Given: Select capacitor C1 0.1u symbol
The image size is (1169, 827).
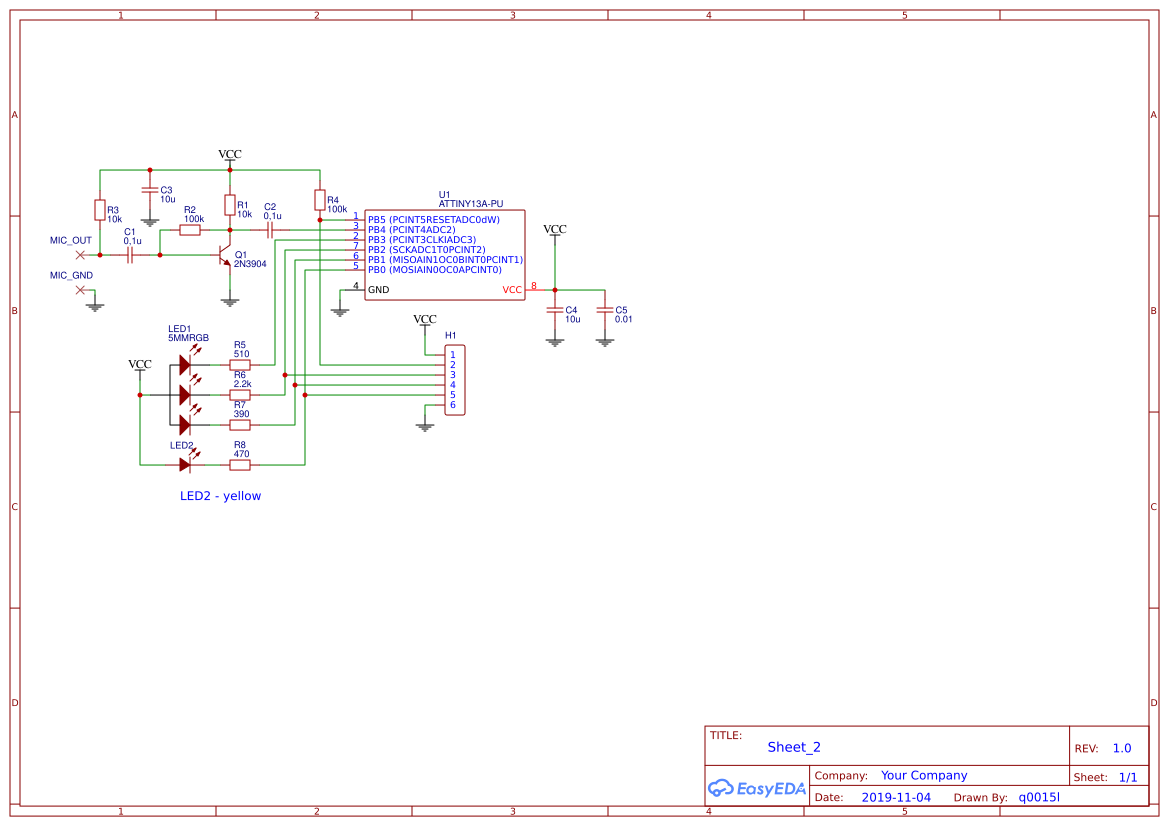Looking at the screenshot, I should pyautogui.click(x=130, y=255).
